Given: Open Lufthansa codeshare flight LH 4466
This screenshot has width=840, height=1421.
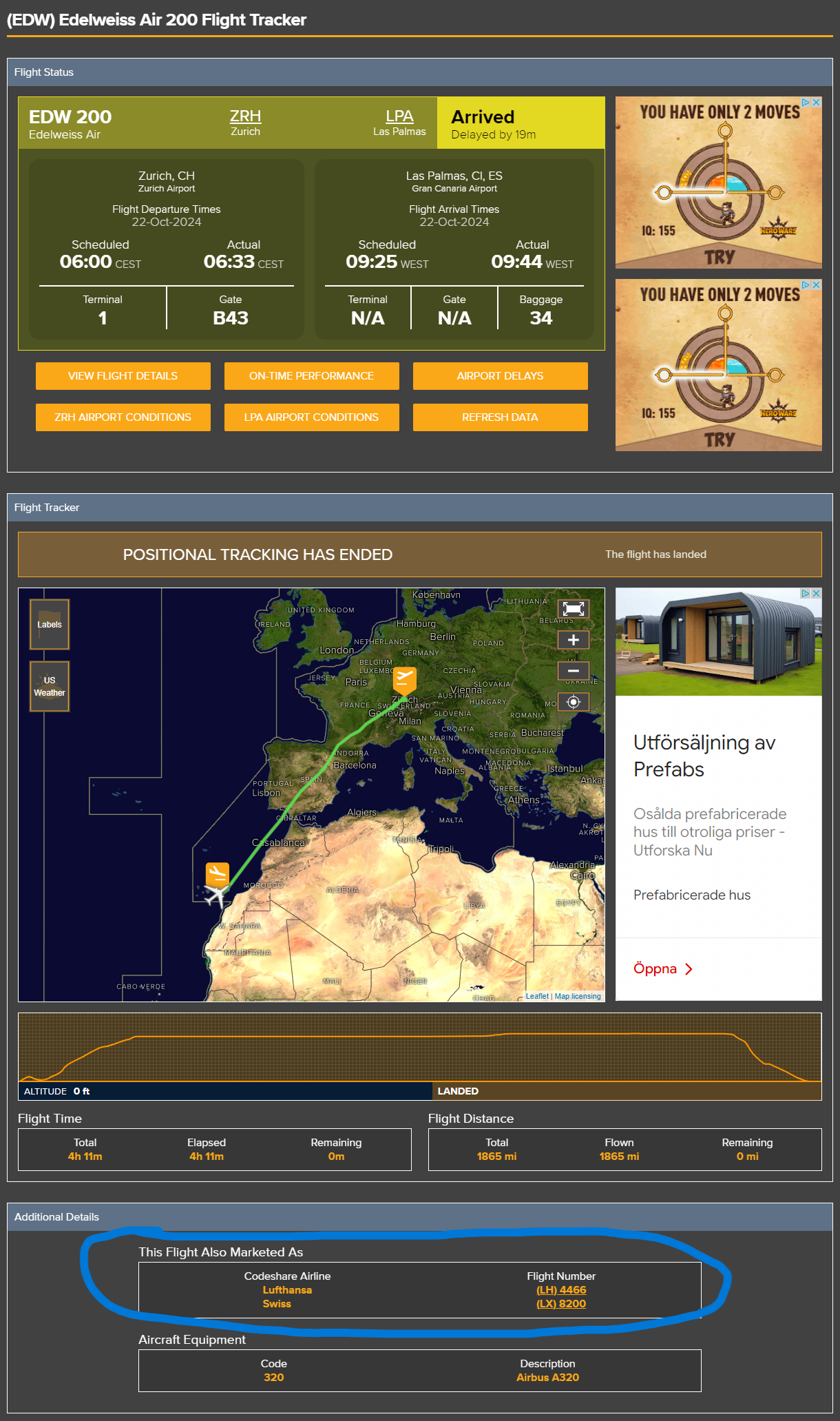Looking at the screenshot, I should point(561,1290).
